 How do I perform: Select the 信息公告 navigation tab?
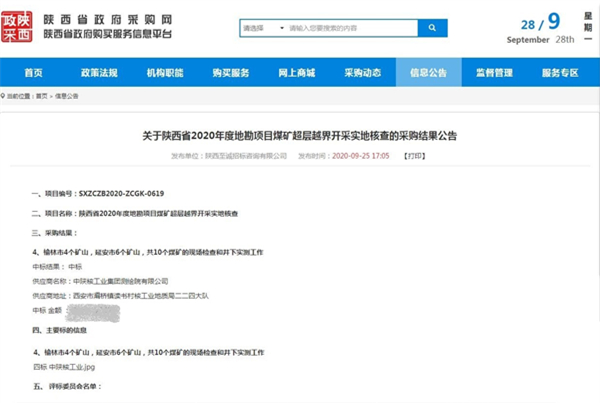pyautogui.click(x=429, y=73)
